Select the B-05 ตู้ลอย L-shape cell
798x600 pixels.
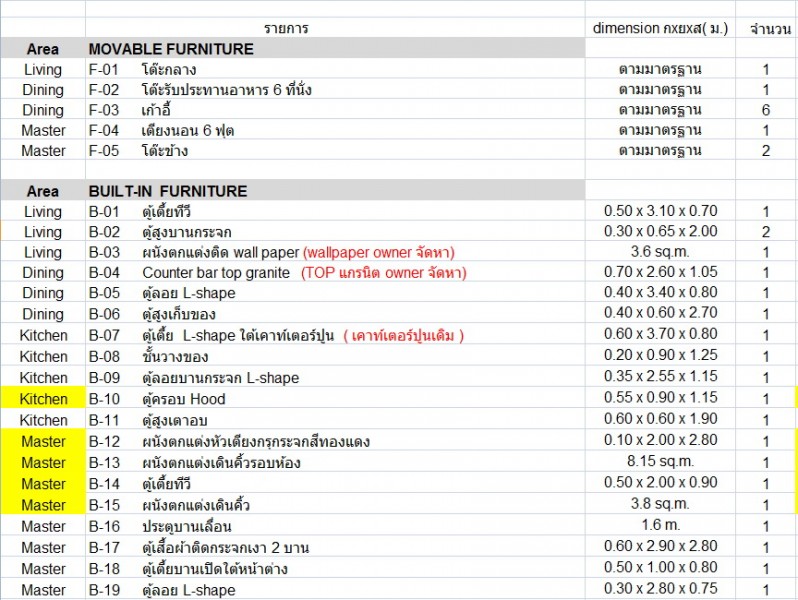[335, 293]
